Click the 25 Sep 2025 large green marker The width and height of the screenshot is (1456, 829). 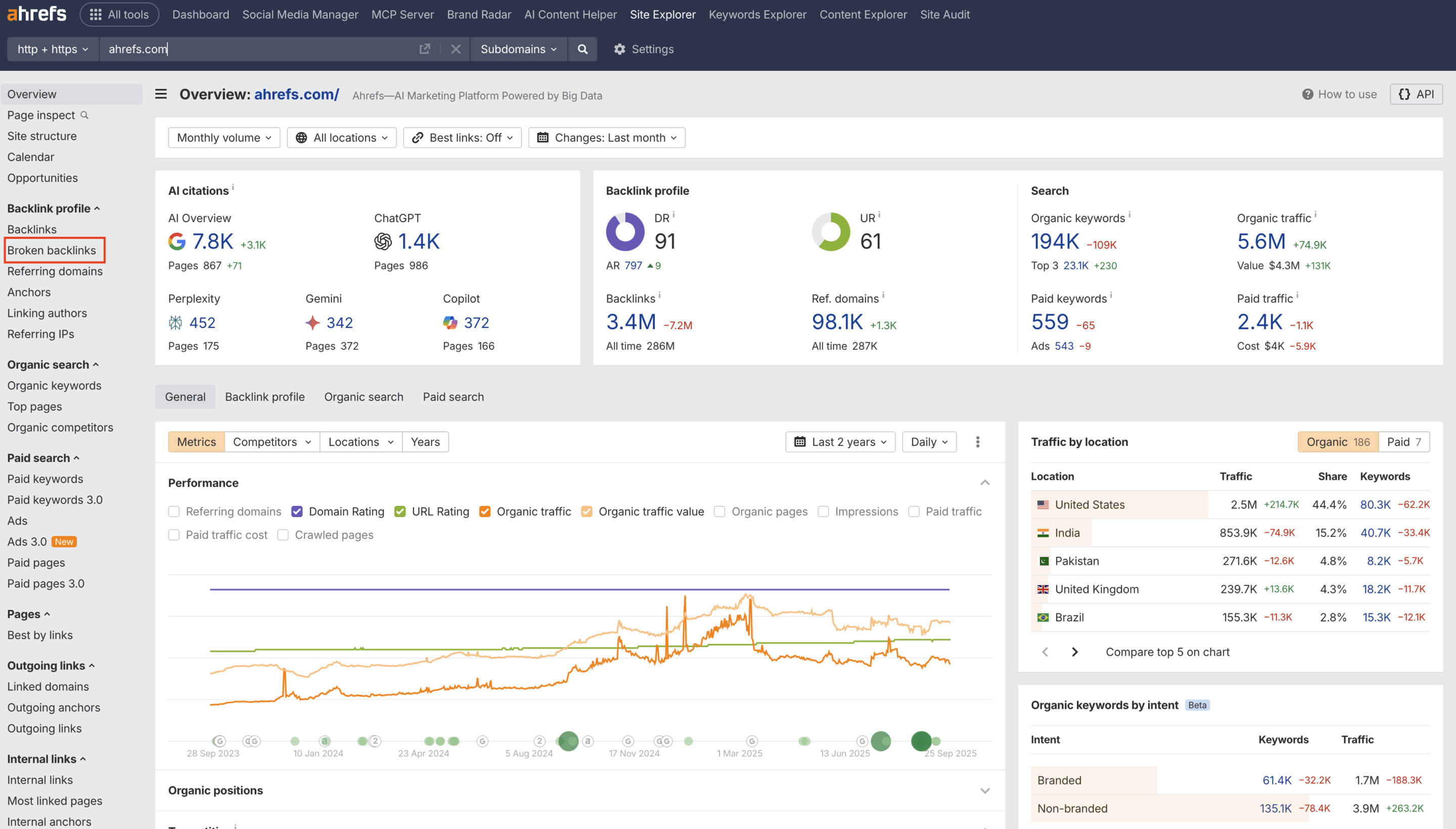tap(921, 741)
